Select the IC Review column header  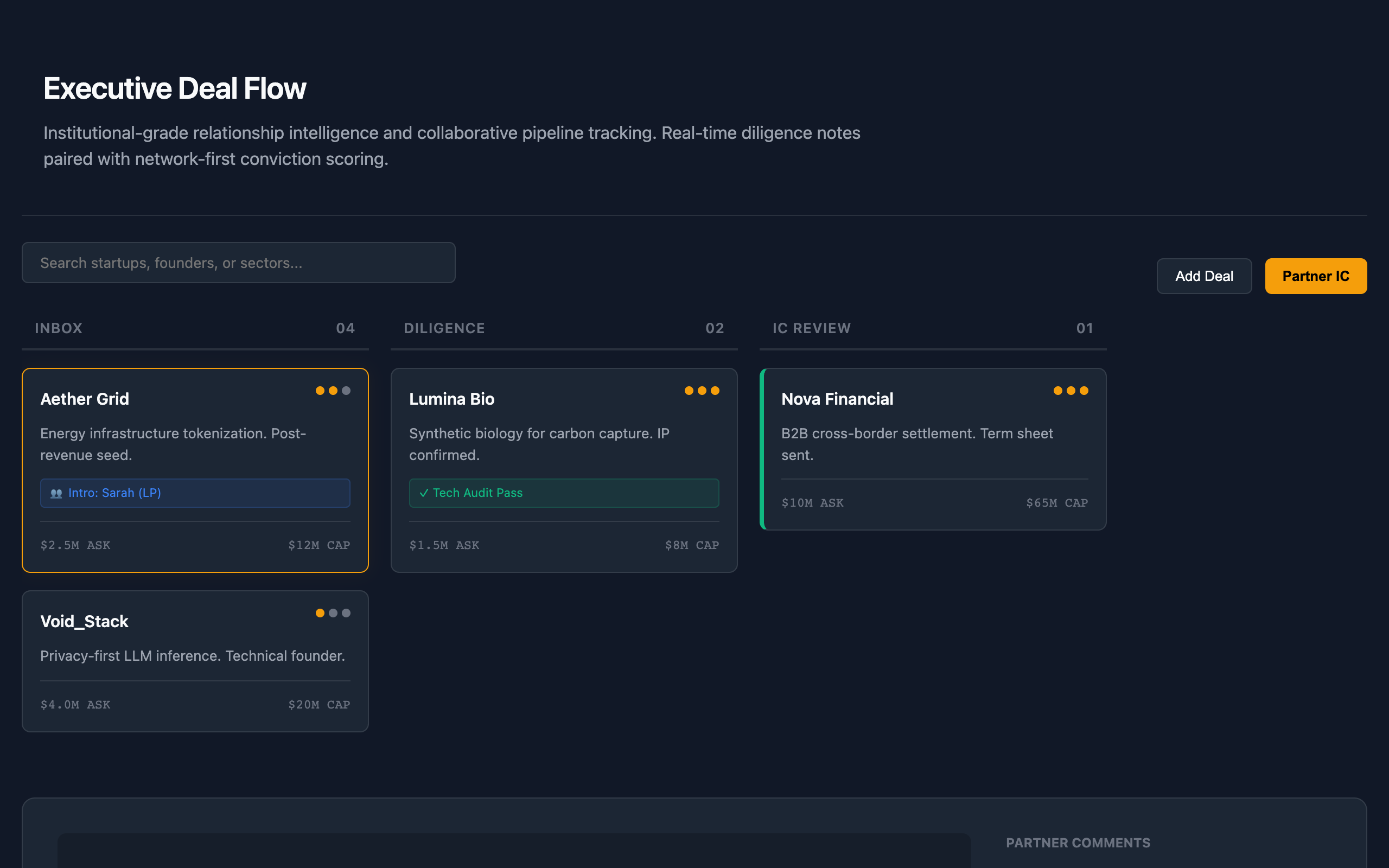[811, 328]
